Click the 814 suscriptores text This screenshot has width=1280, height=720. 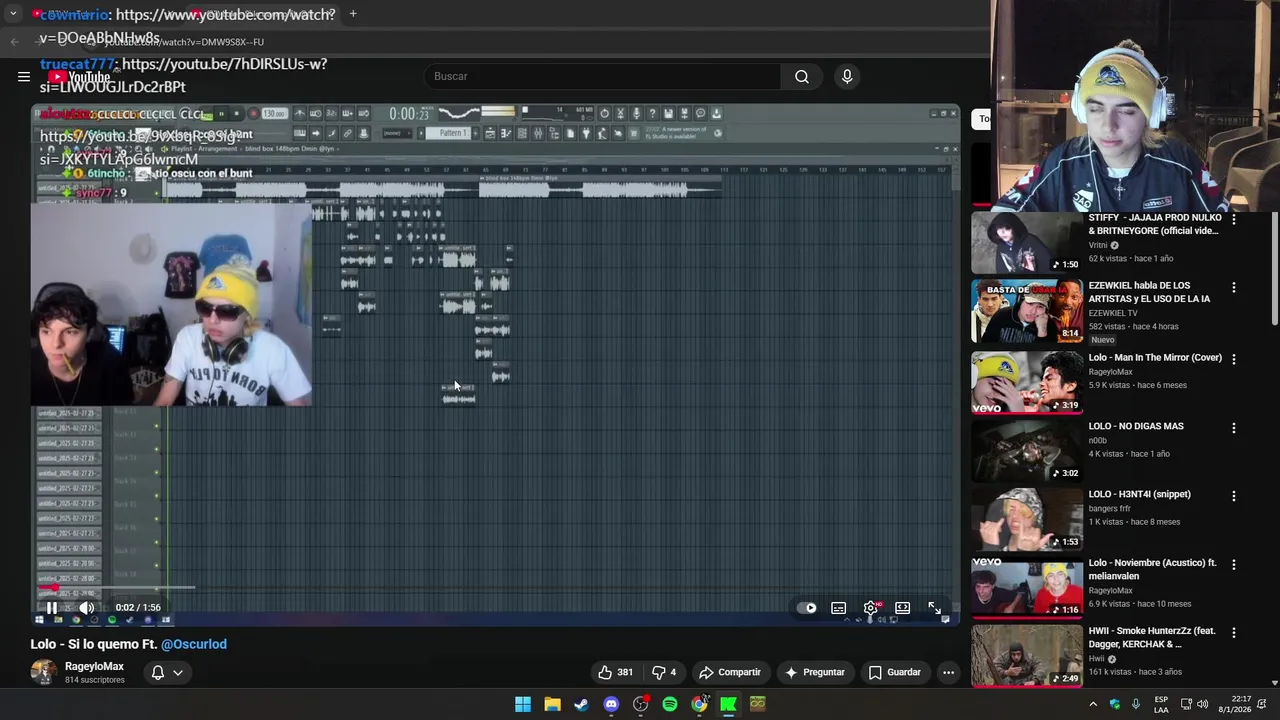click(x=95, y=680)
